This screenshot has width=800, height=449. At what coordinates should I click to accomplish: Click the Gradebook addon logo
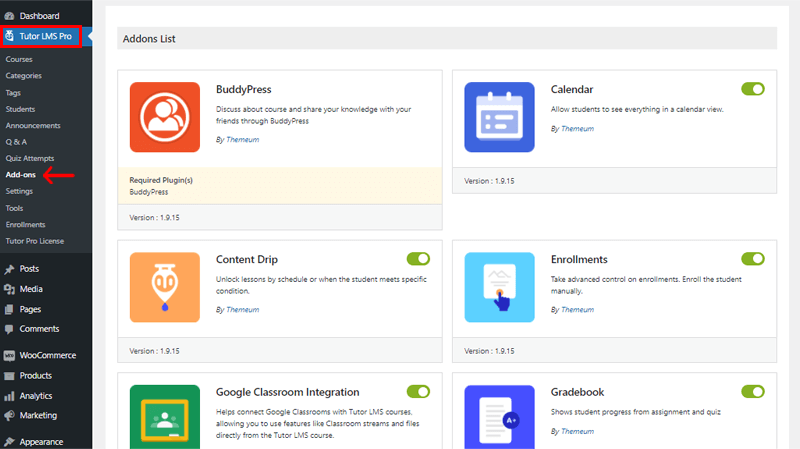point(499,417)
